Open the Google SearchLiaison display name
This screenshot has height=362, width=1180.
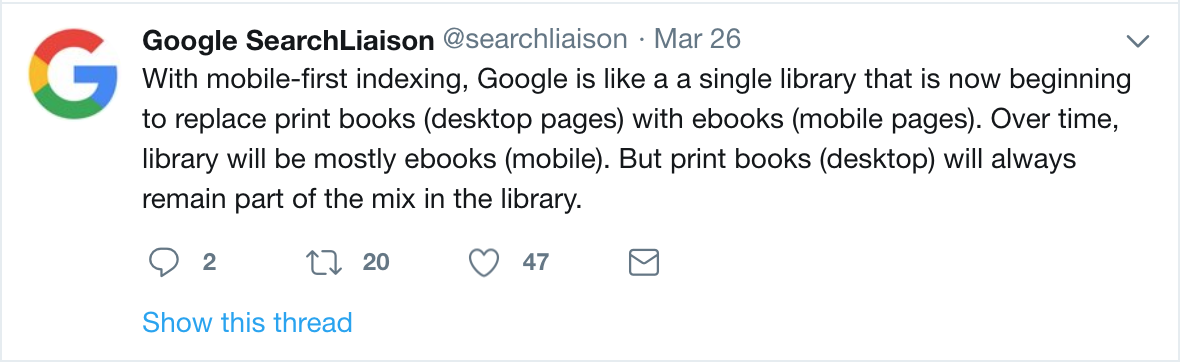point(288,40)
